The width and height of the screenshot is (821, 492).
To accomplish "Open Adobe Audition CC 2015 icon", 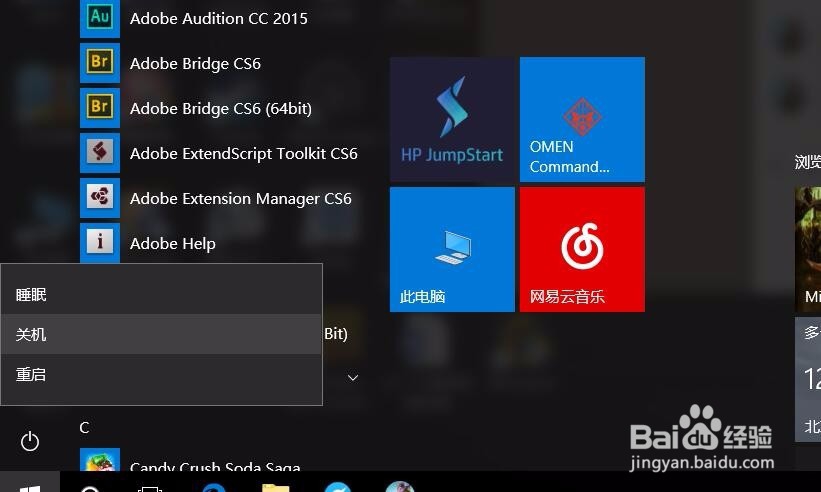I will click(x=99, y=18).
